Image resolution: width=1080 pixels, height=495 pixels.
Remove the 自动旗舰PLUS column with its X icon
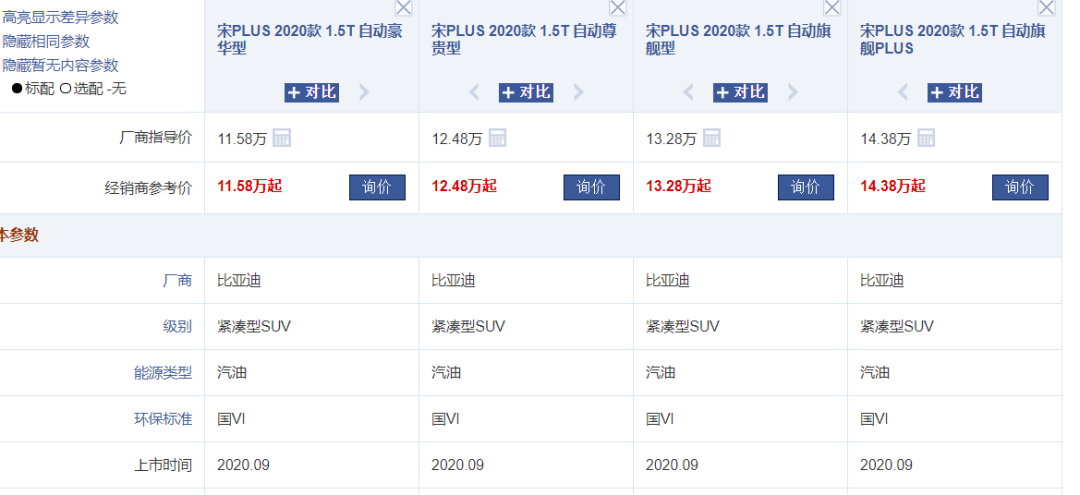[1046, 7]
